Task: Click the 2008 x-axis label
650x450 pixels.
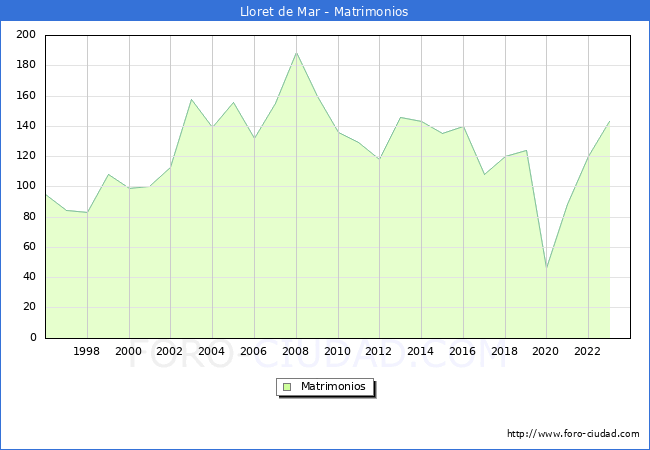Action: point(295,351)
